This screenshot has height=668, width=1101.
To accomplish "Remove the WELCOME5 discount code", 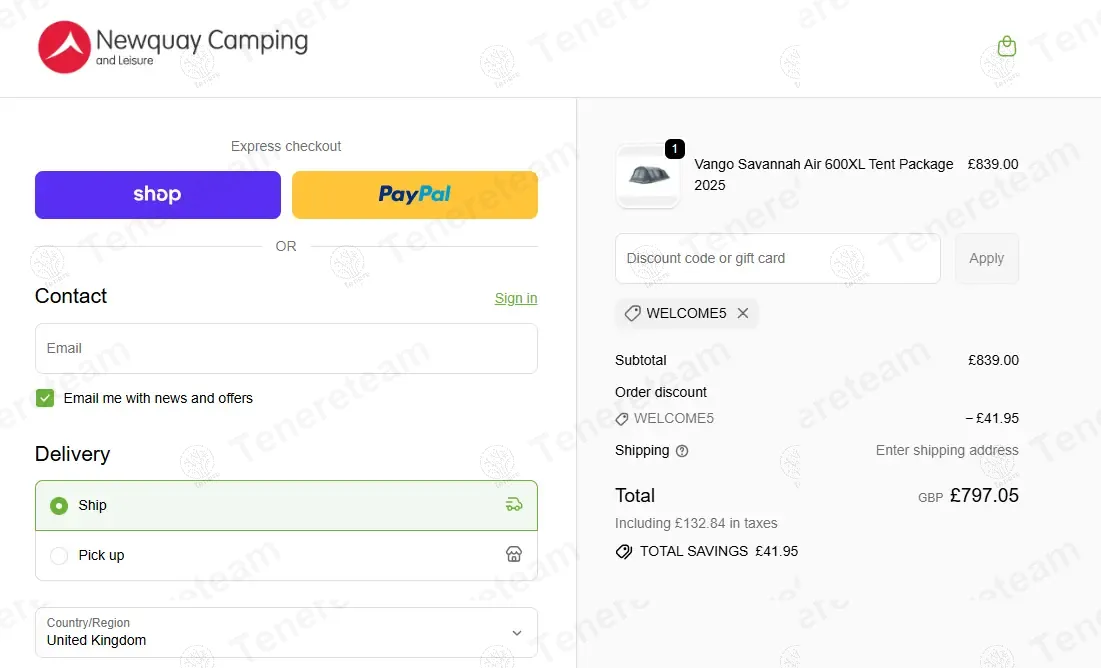I will 743,313.
